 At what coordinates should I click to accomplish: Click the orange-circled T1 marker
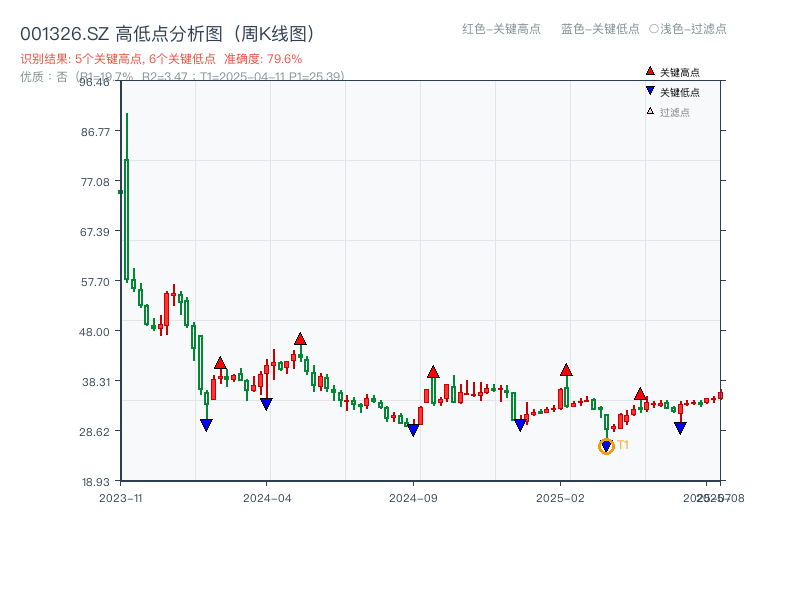click(x=606, y=445)
